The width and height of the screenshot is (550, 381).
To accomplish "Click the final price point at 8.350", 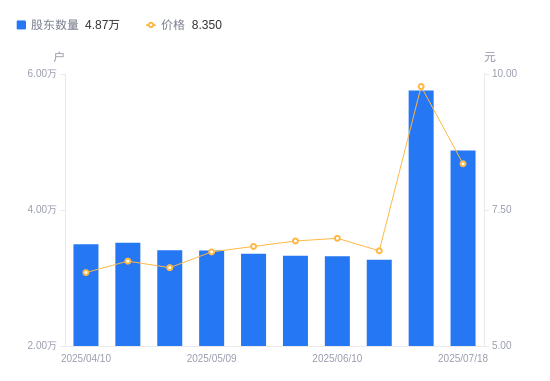I will coord(463,164).
